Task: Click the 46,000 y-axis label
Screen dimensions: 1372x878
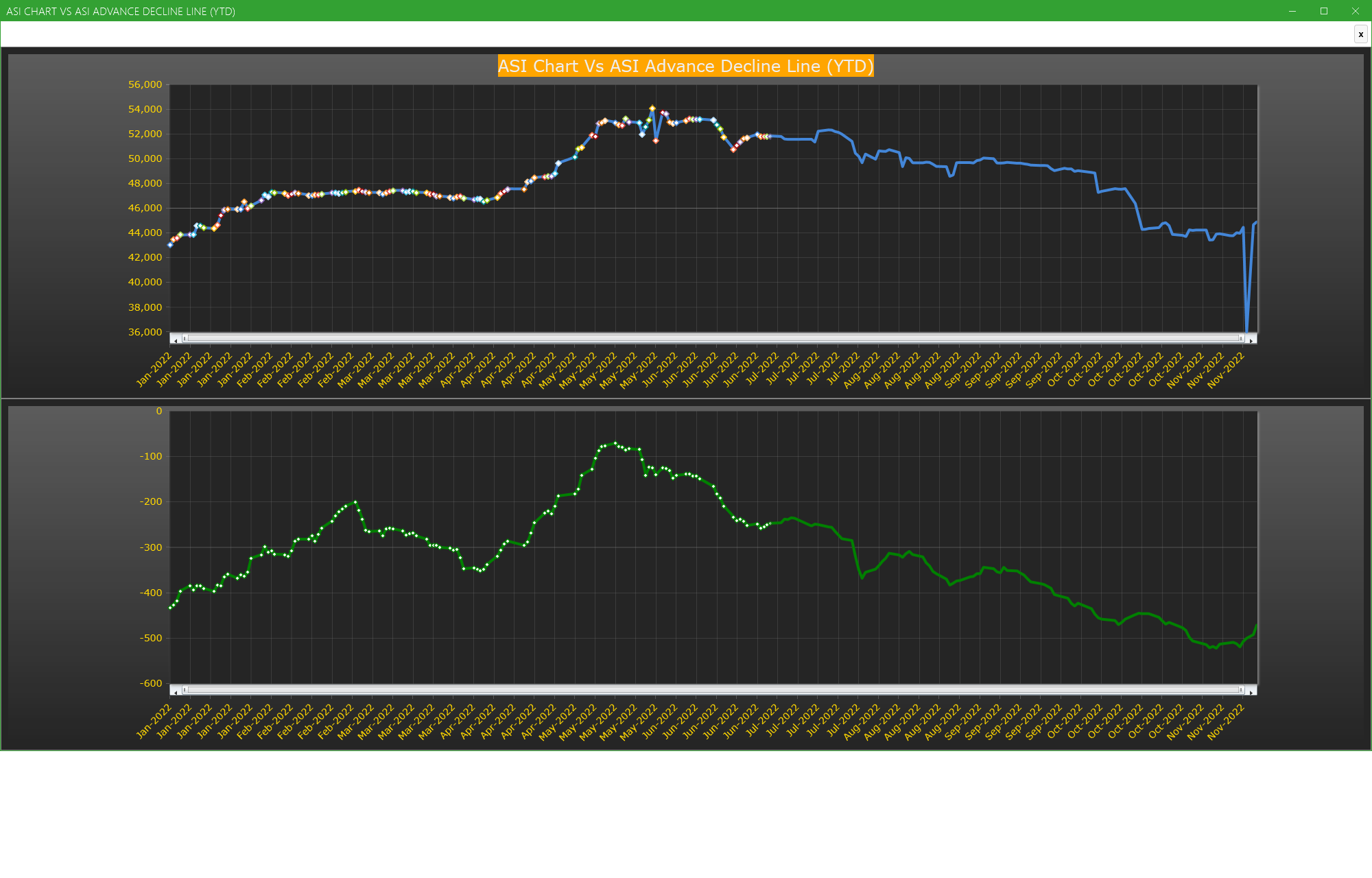Action: point(145,208)
